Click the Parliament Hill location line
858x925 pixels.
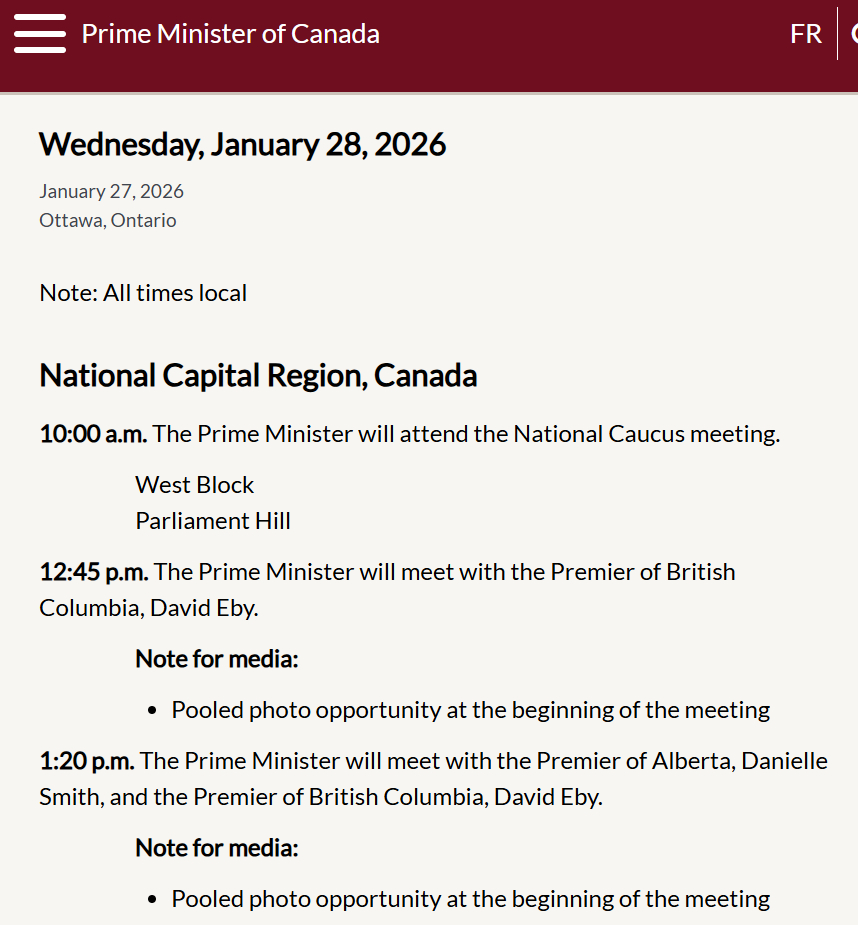(213, 521)
